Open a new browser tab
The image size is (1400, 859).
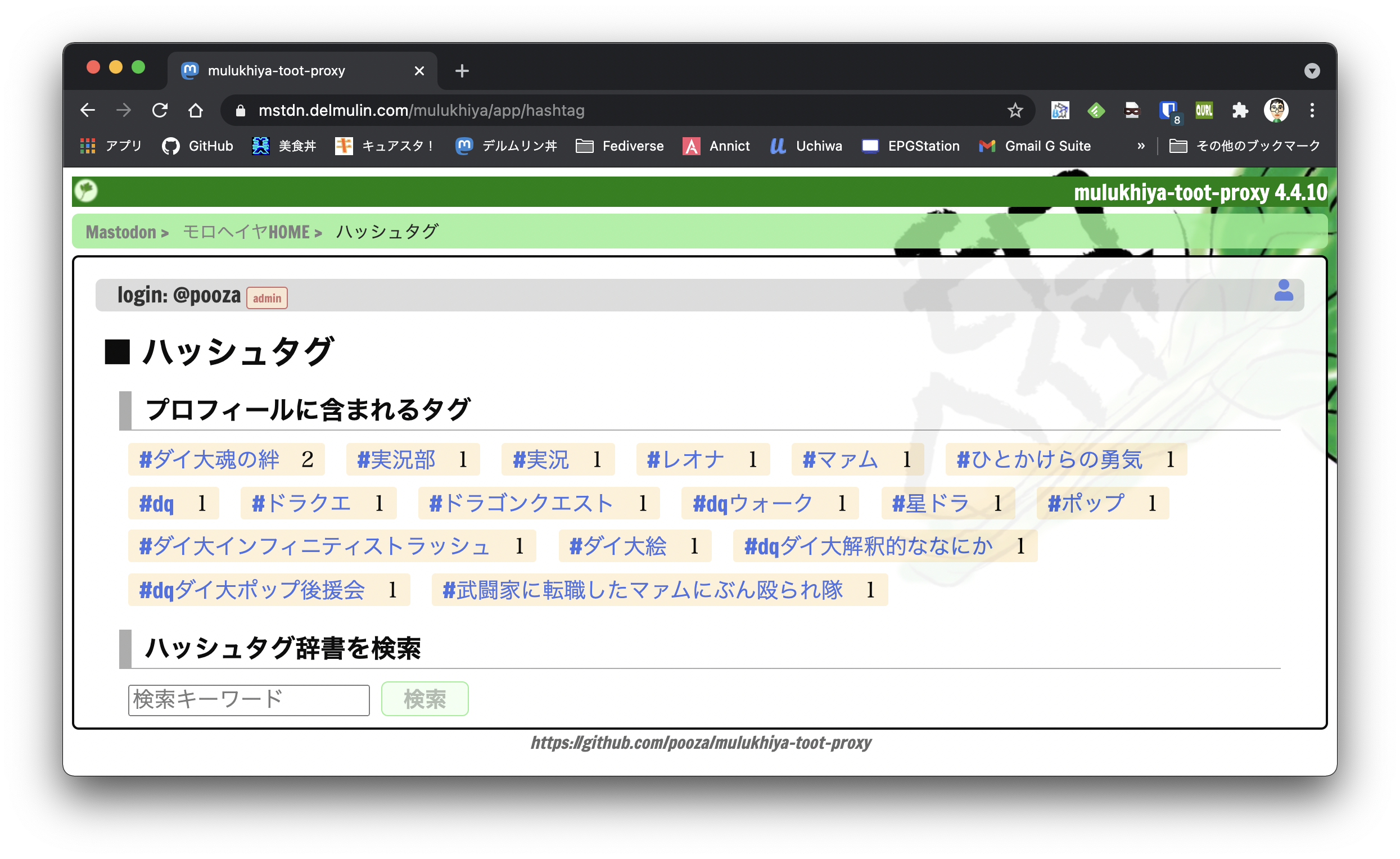462,71
